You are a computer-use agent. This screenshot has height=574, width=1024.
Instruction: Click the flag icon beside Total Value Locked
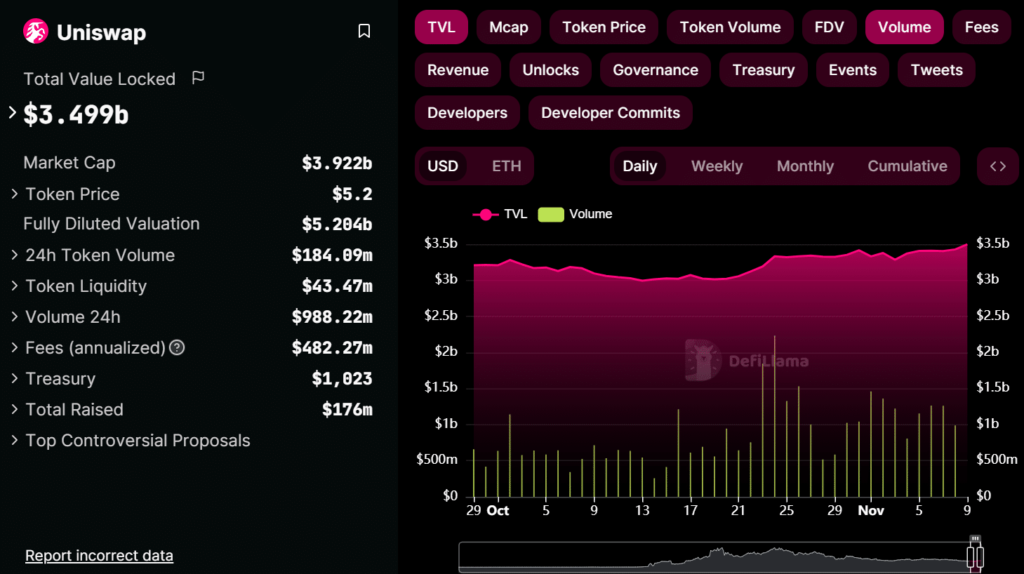(198, 78)
